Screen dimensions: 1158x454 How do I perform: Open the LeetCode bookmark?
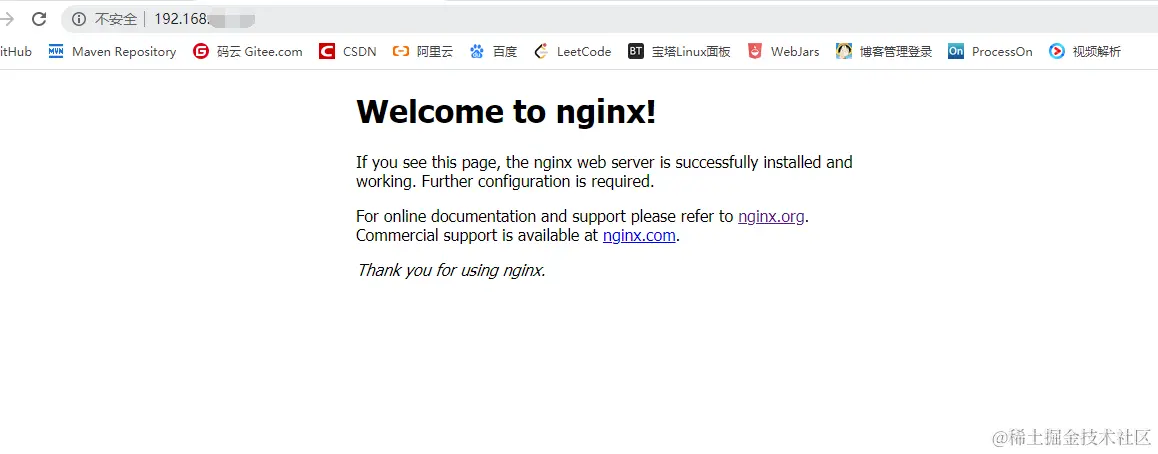pyautogui.click(x=572, y=52)
